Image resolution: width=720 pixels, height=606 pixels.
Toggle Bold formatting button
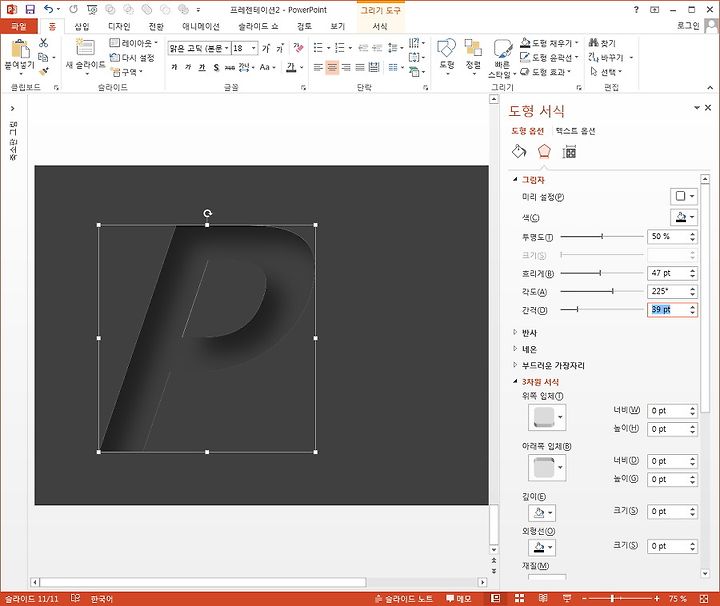pos(174,68)
